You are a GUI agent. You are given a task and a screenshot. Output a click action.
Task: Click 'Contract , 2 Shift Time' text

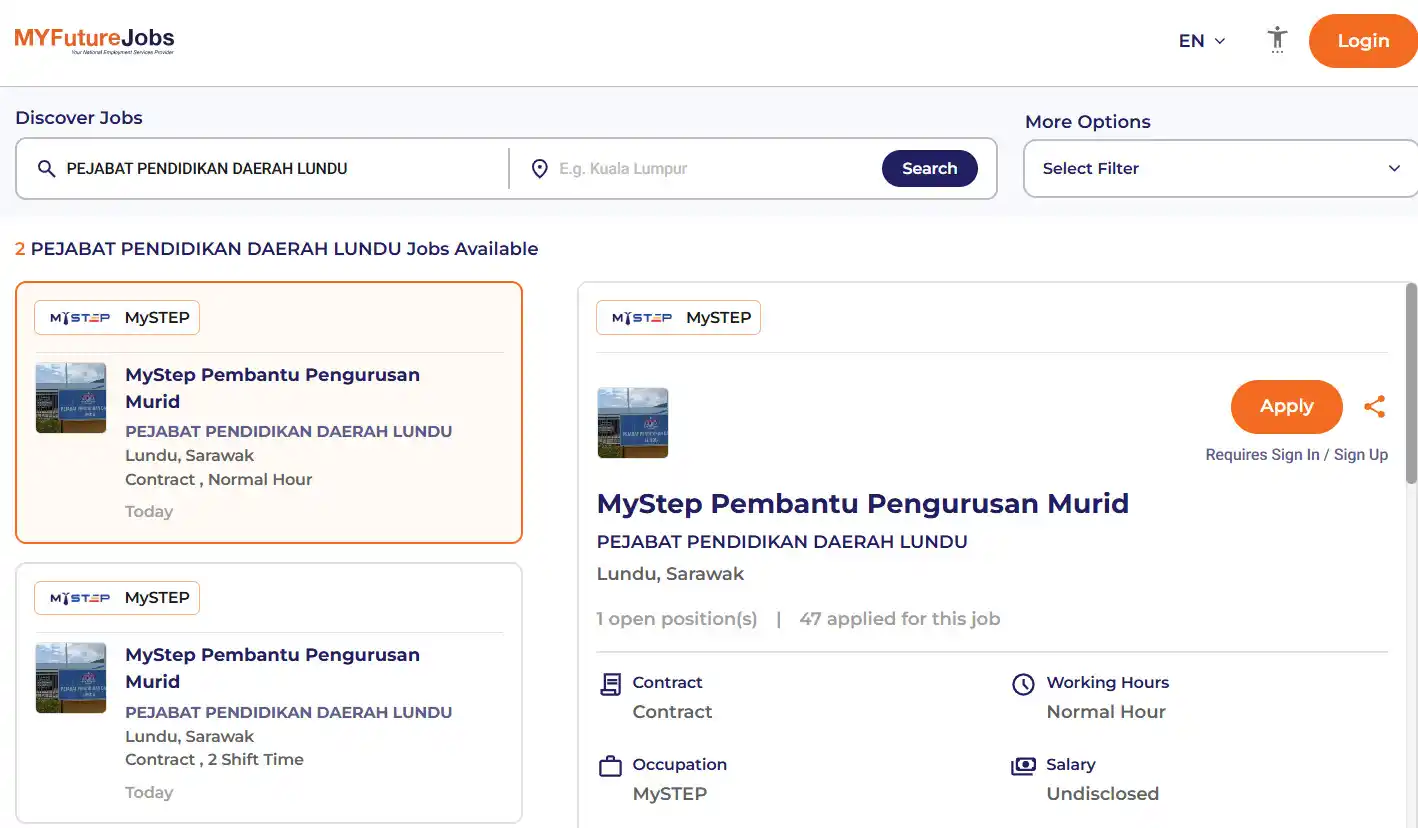(x=214, y=760)
